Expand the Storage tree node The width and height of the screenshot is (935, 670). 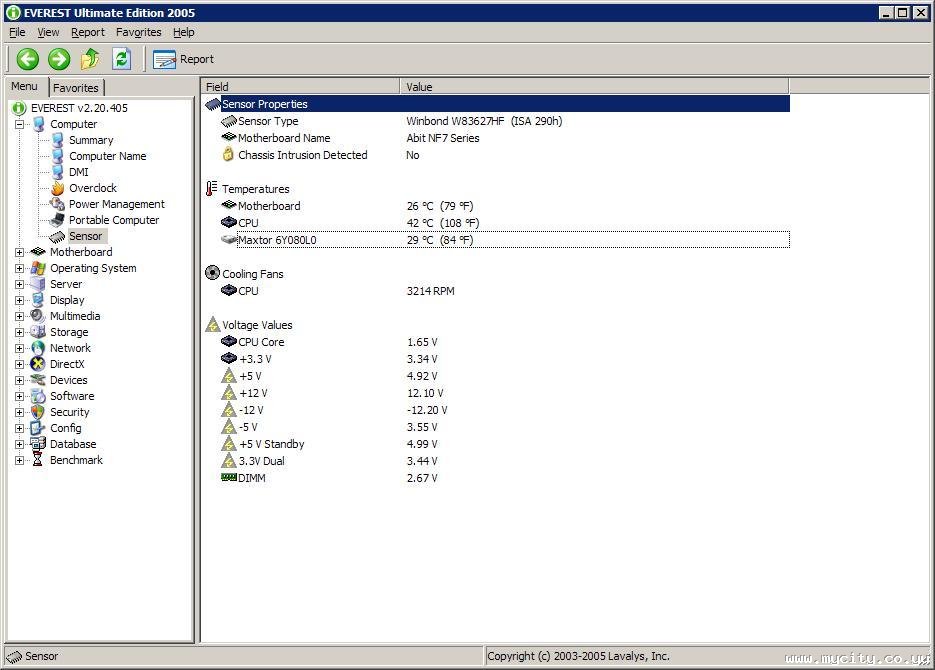[x=19, y=332]
